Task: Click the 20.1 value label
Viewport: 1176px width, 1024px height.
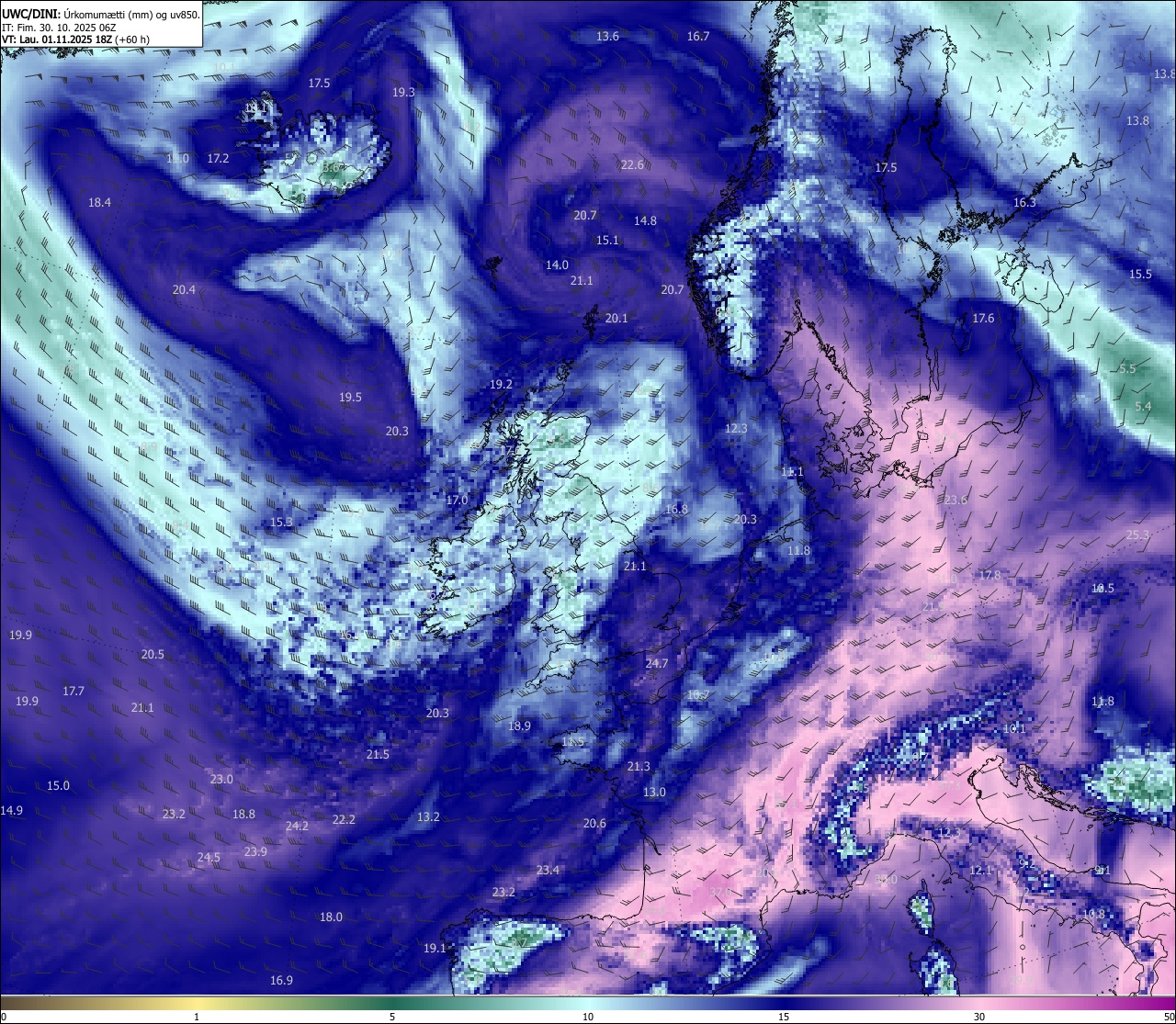Action: pos(616,319)
